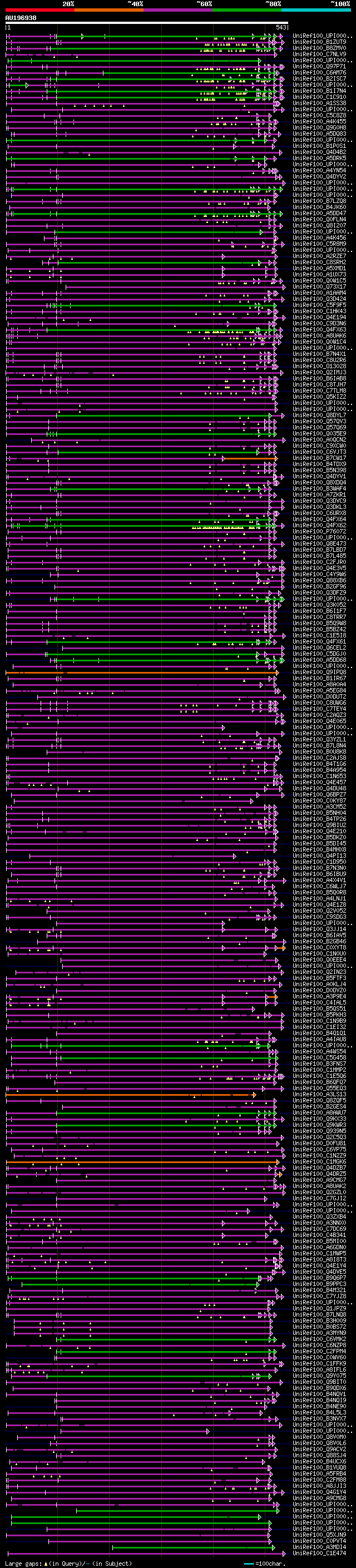356x1568 pixels.
Task: Click the red ~20% identity legend bar
Action: 40,11
